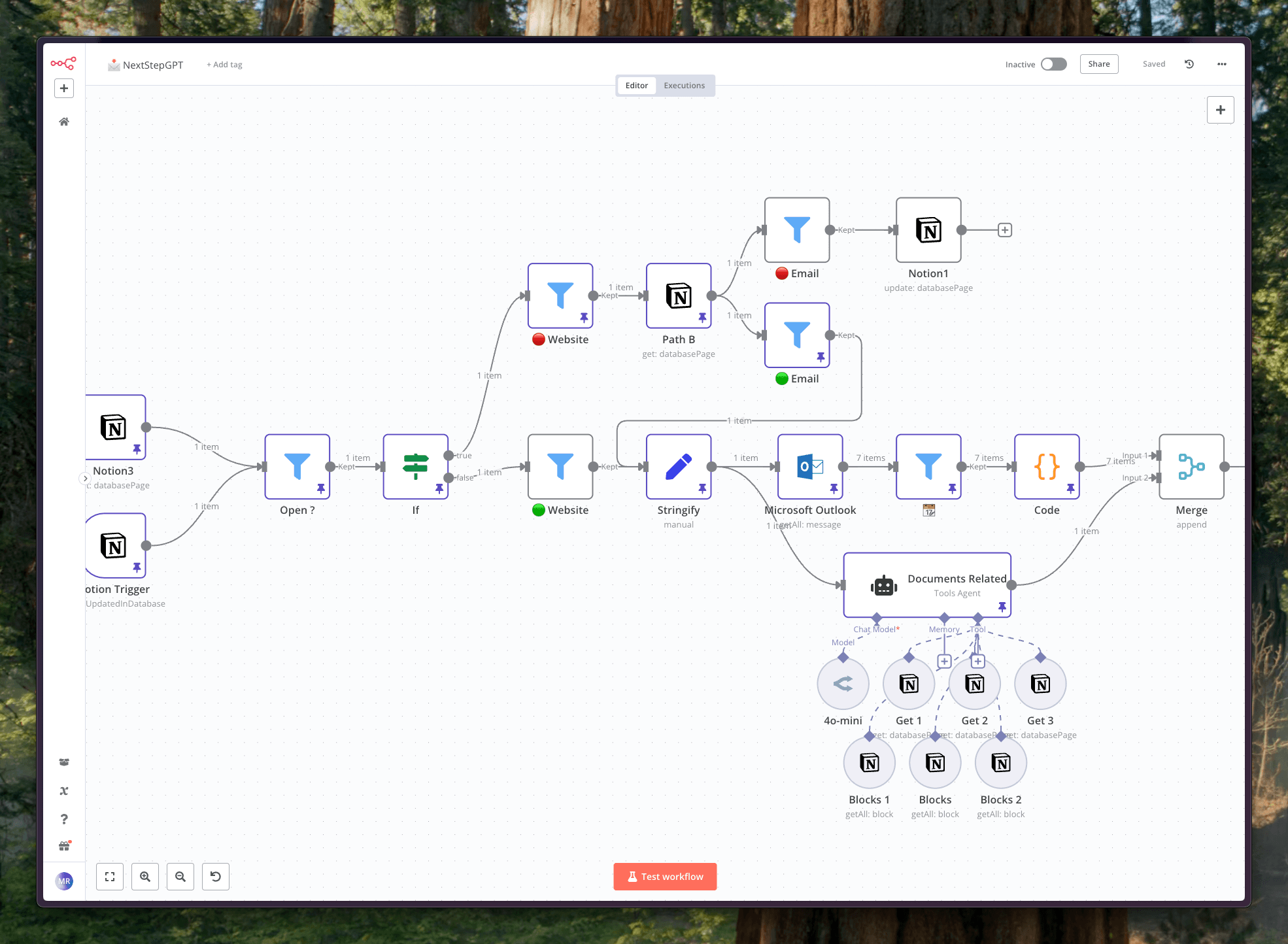
Task: Select the Notion1 update node
Action: 928,230
